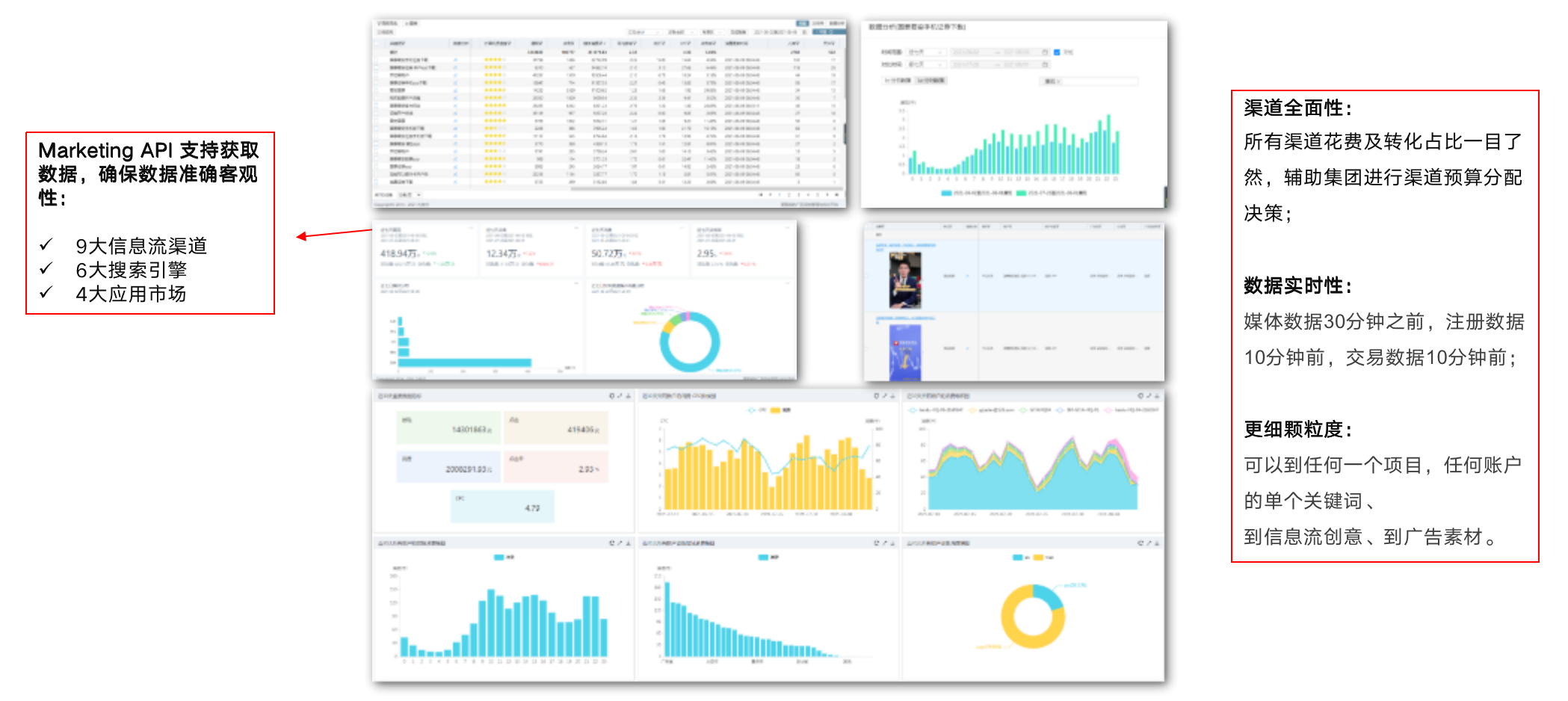Refresh the stacked area chart panel

1140,395
